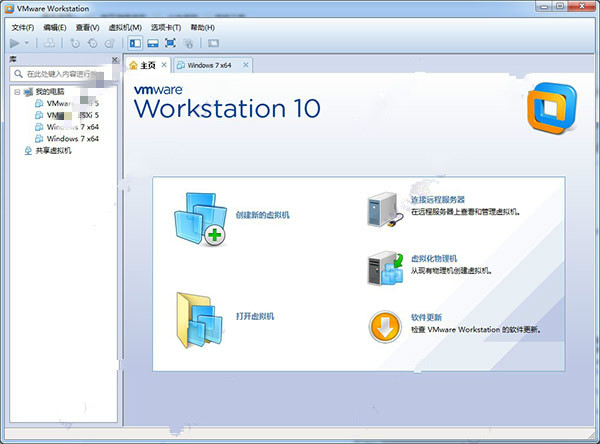Click the 我的电脑 computer icon

[28, 91]
